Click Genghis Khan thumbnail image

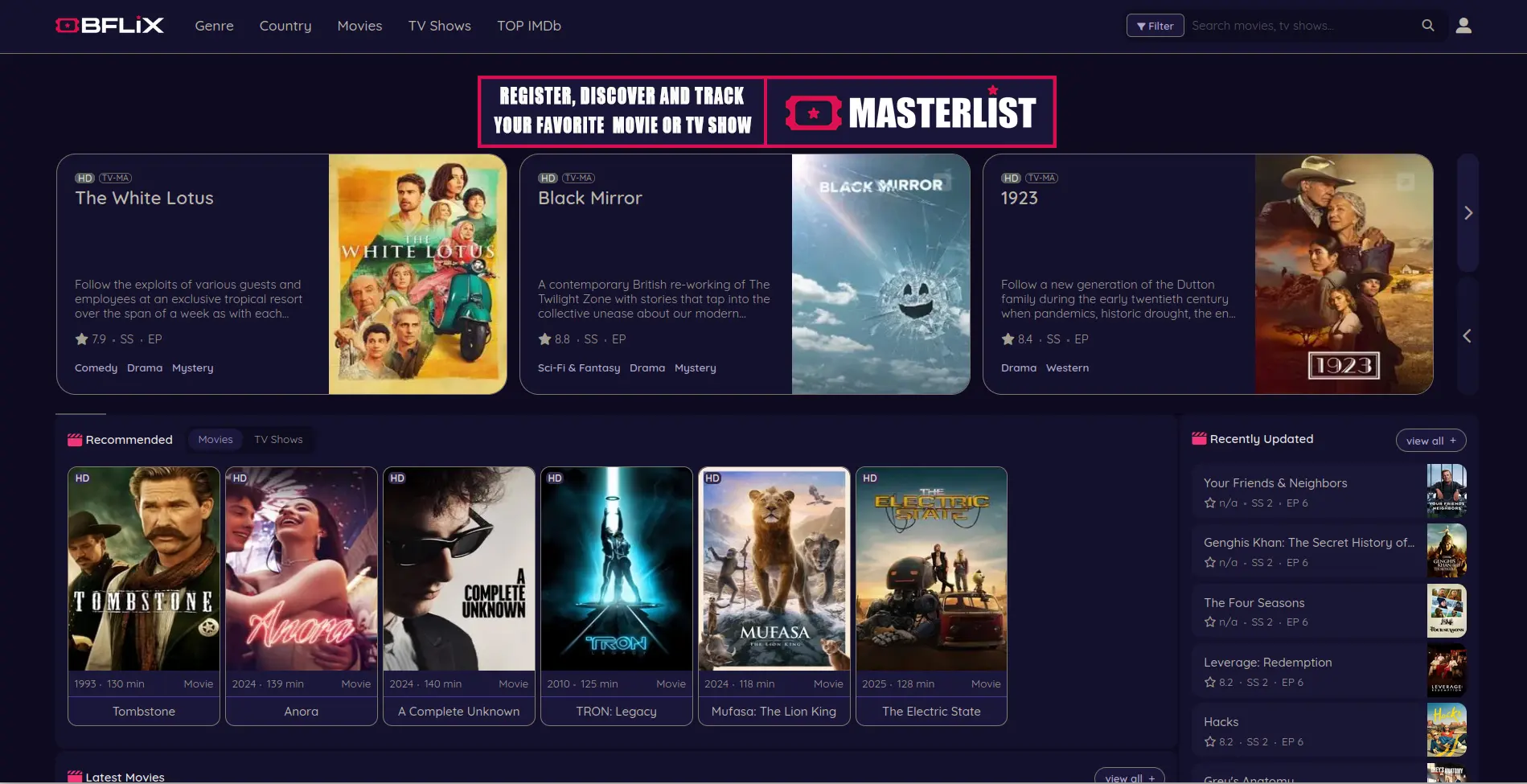[x=1447, y=551]
